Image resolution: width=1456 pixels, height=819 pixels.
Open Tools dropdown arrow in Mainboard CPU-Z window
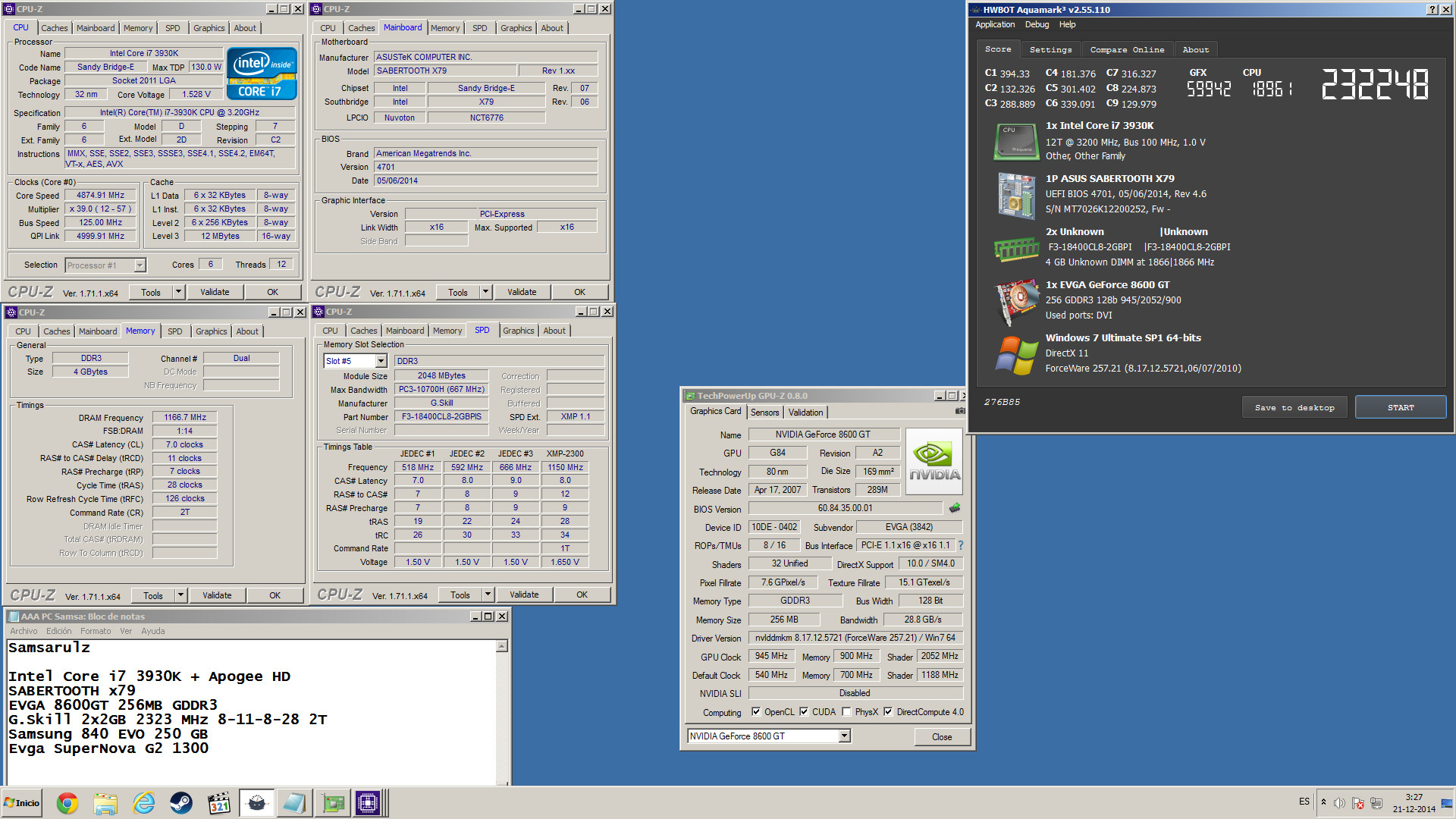tap(486, 292)
